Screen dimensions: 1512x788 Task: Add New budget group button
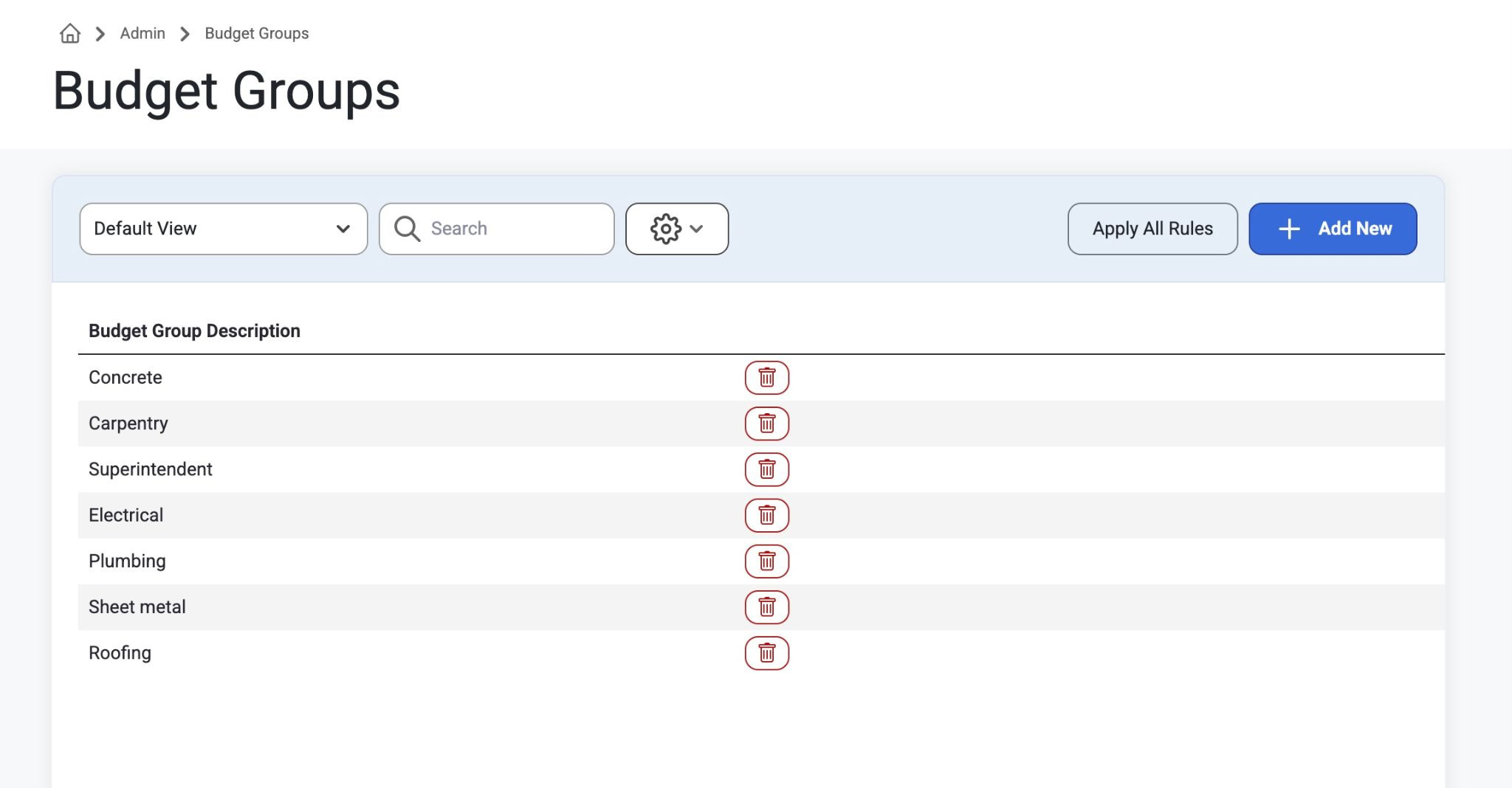point(1333,229)
